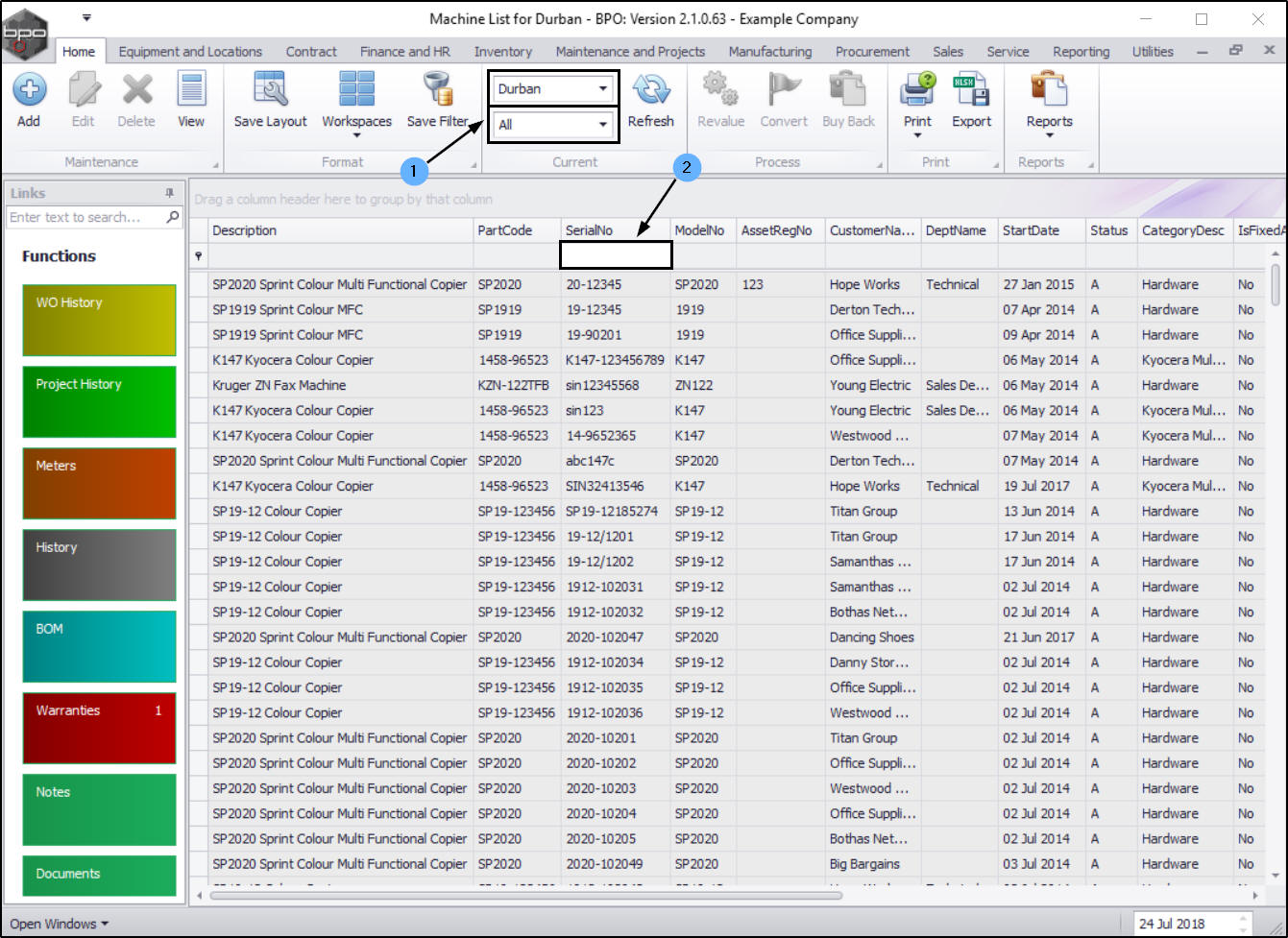
Task: Expand the Format group launcher
Action: click(474, 166)
